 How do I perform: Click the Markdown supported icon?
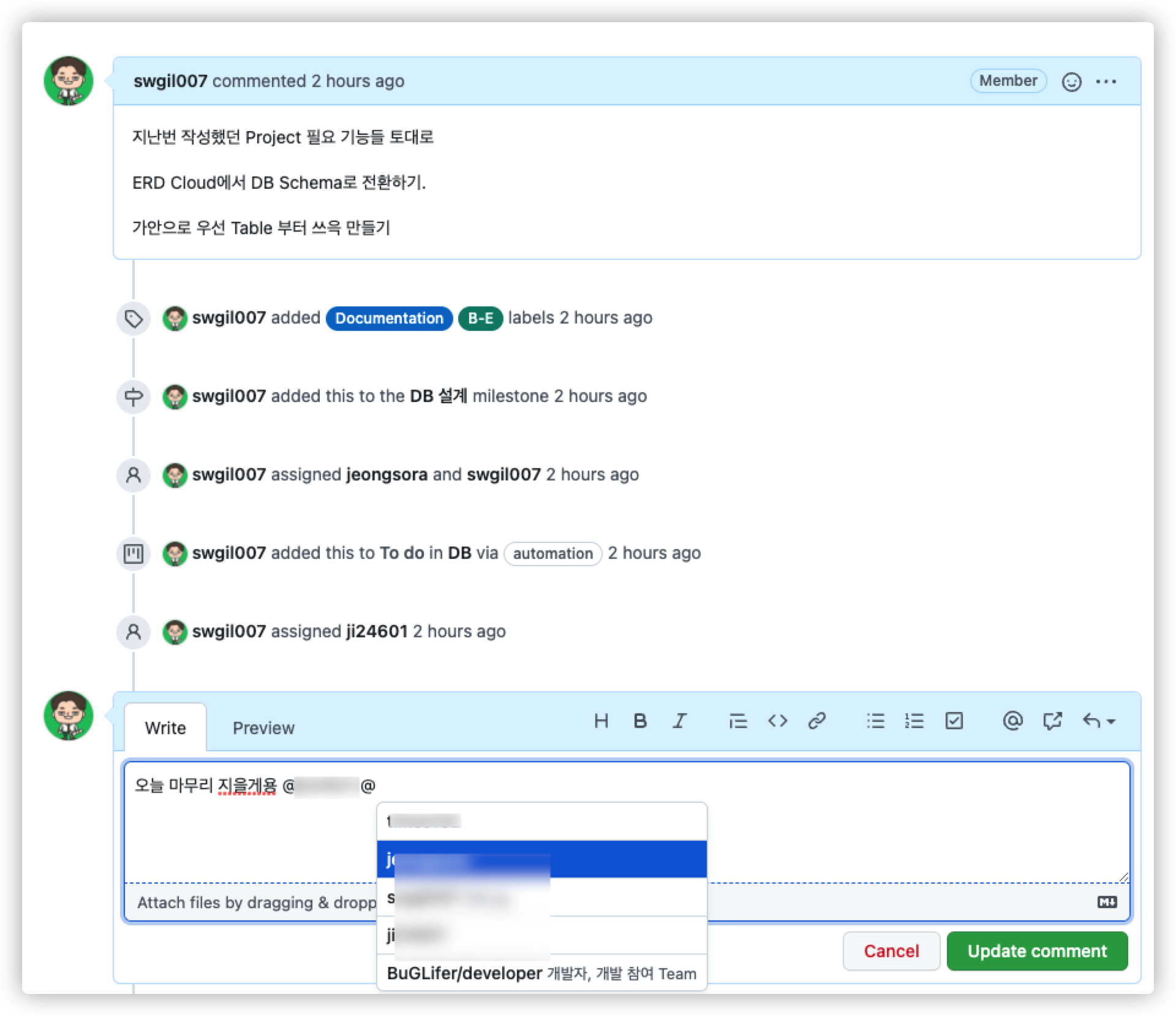pos(1107,902)
